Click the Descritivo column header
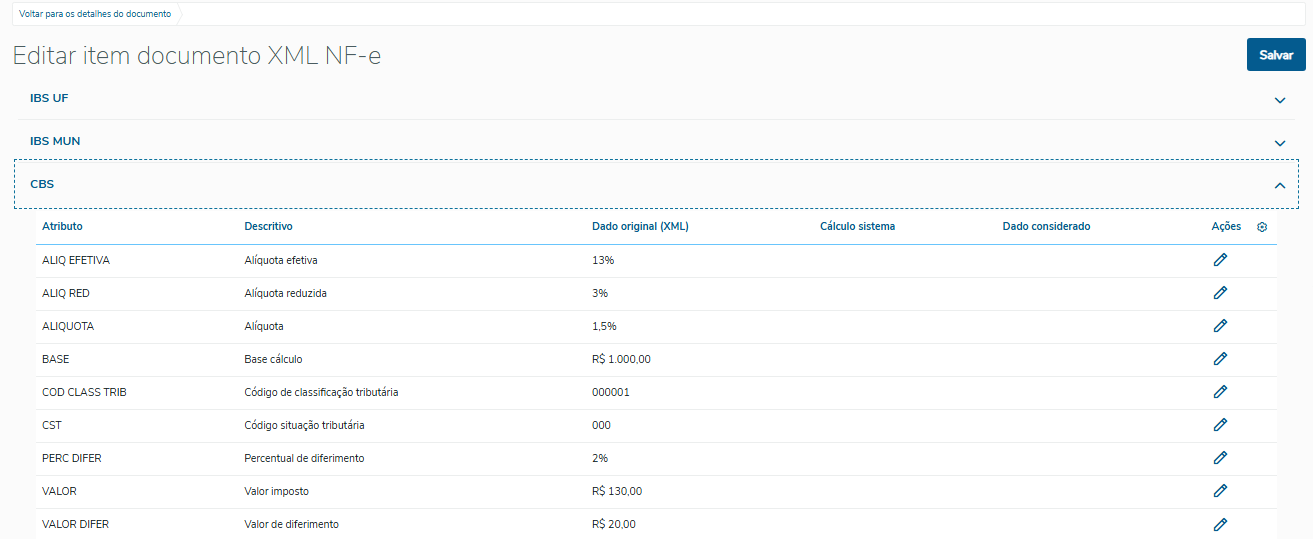1313x539 pixels. (268, 227)
